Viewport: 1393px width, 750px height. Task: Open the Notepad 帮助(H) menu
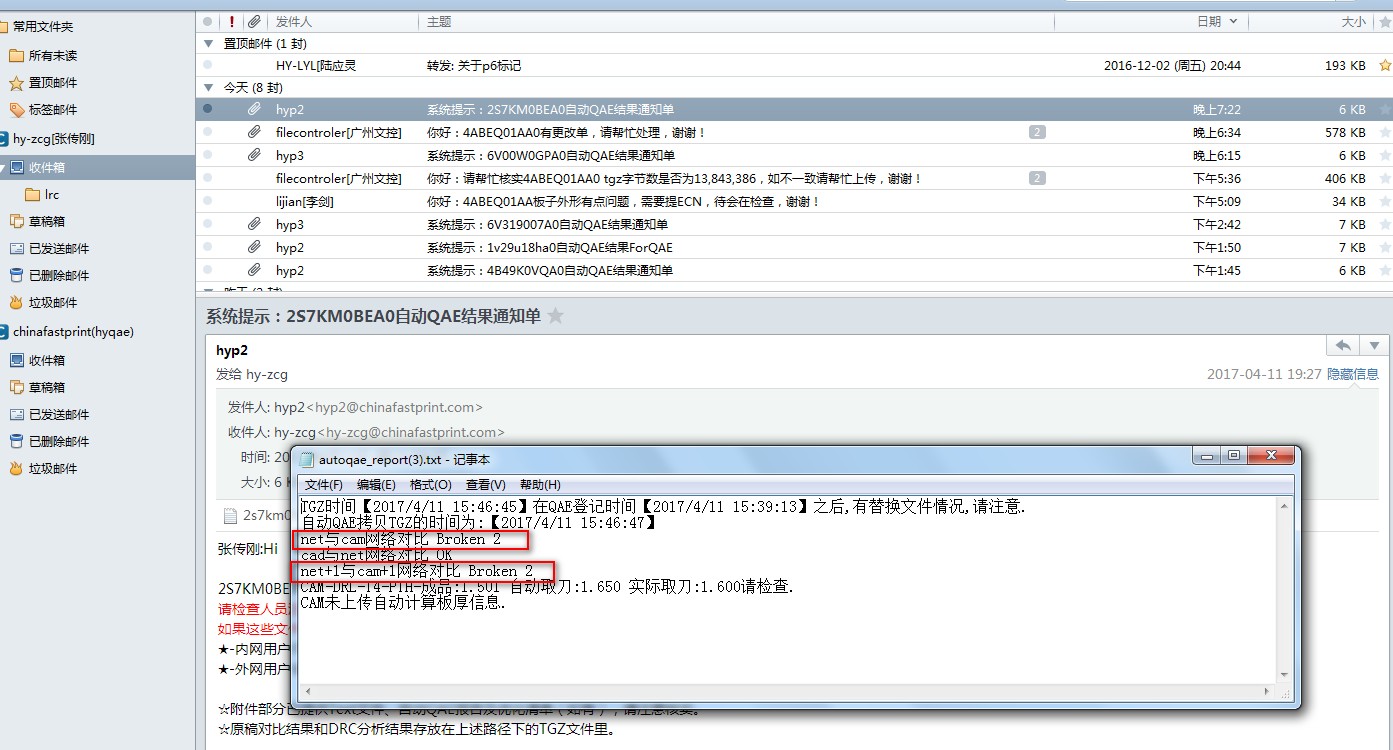click(540, 485)
